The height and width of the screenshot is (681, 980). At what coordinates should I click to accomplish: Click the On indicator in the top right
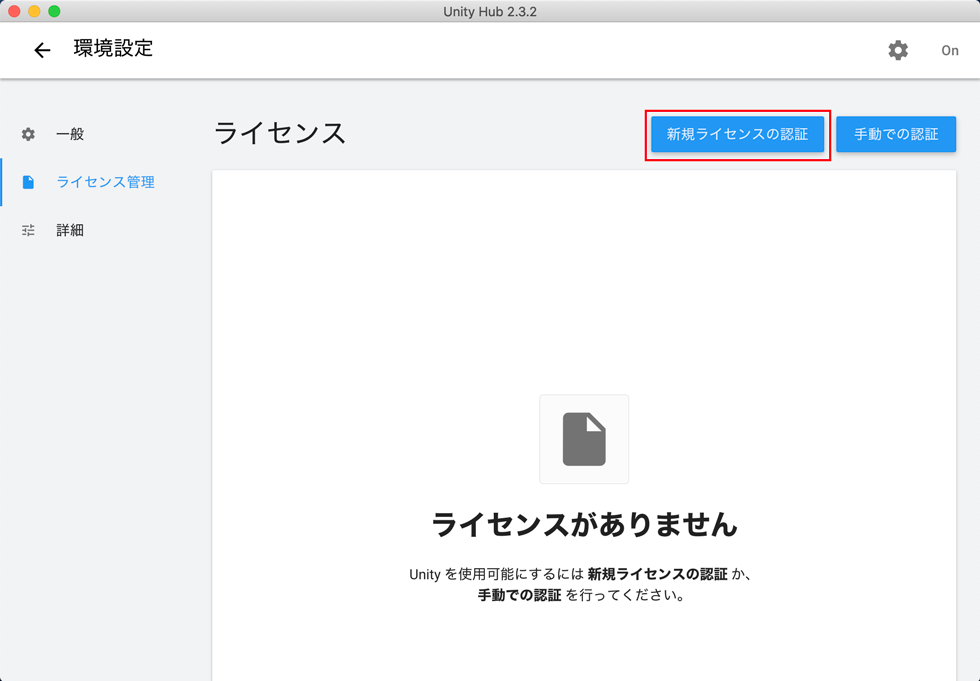949,50
